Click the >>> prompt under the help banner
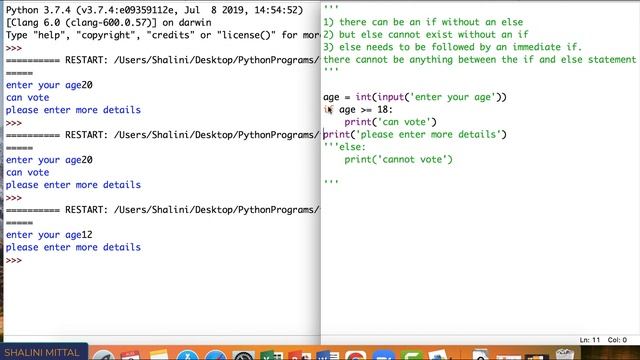This screenshot has height=360, width=640. point(13,48)
